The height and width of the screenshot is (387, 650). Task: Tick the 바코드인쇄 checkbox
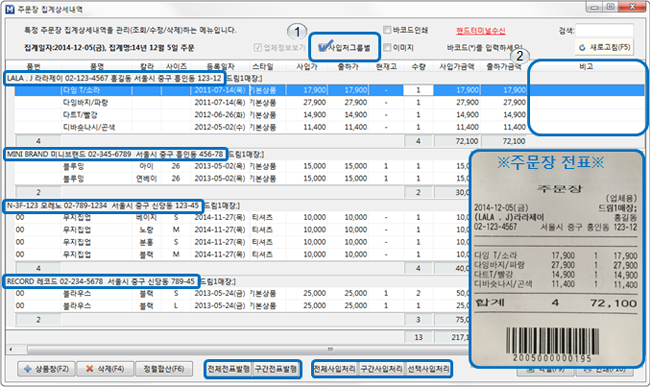(387, 30)
